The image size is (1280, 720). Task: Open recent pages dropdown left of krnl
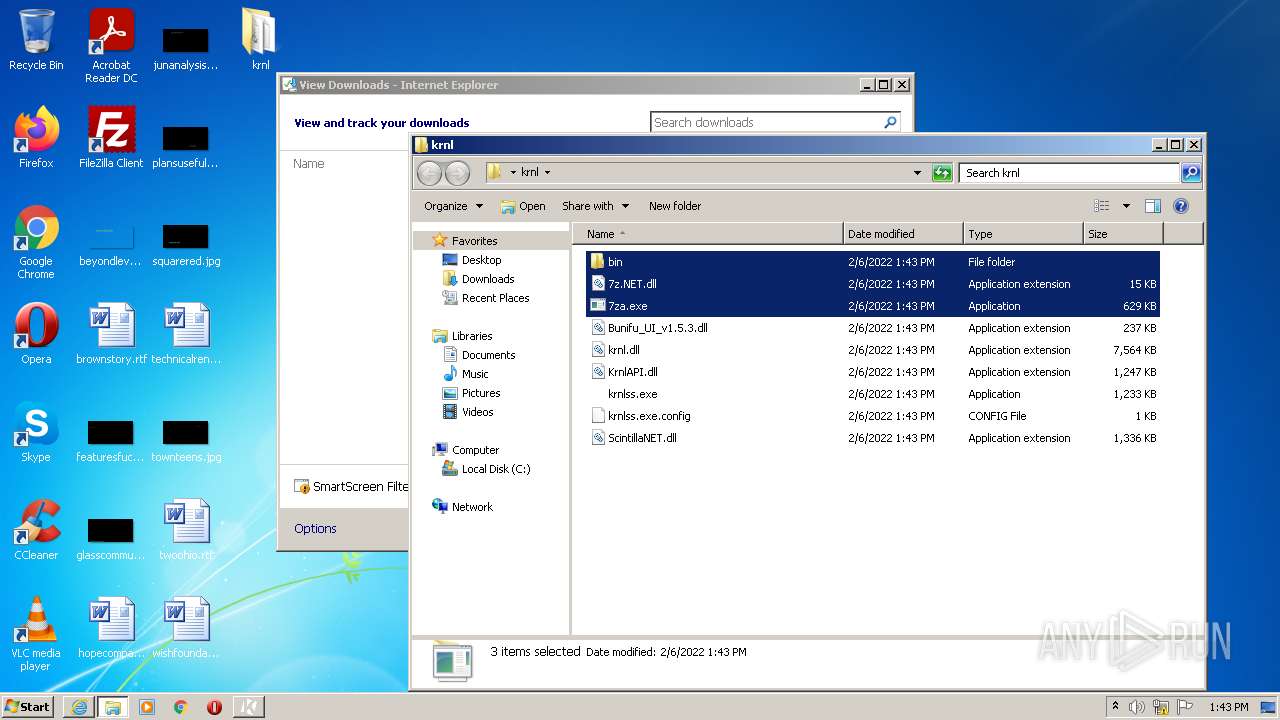[x=513, y=173]
